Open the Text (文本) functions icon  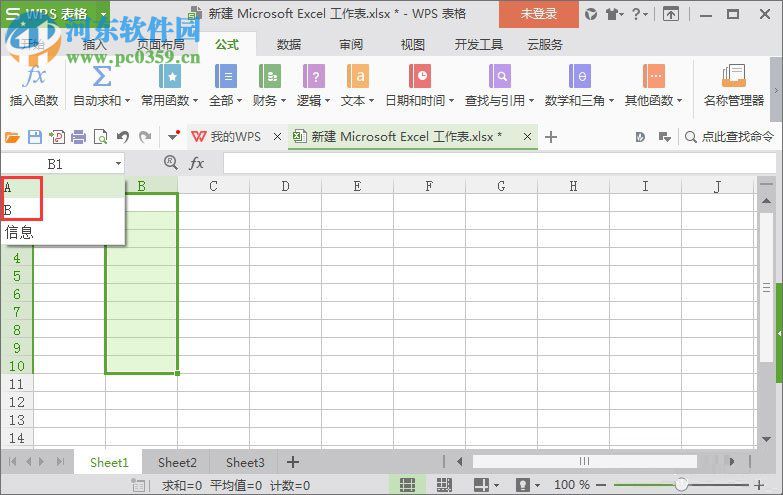[358, 76]
